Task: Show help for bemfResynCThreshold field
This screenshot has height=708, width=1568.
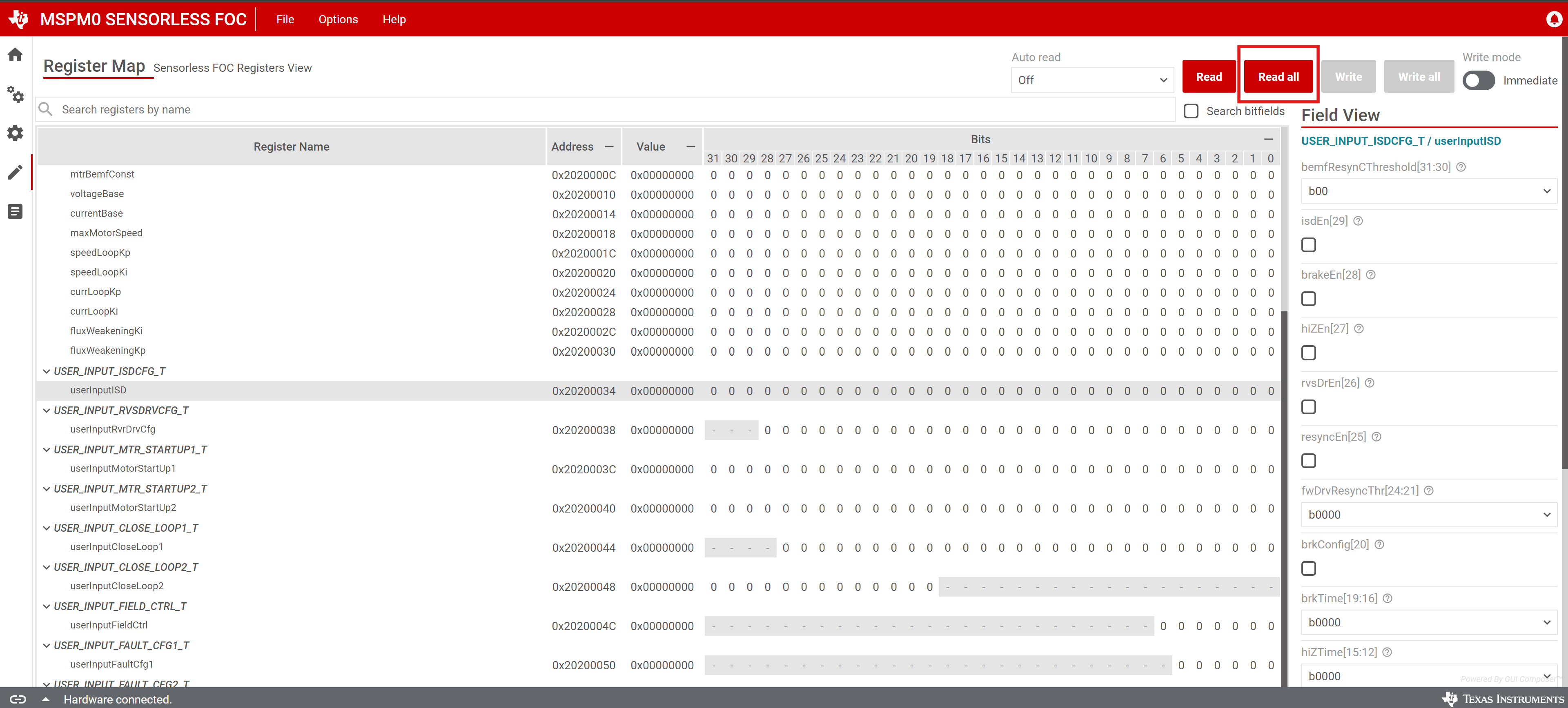Action: (1461, 166)
